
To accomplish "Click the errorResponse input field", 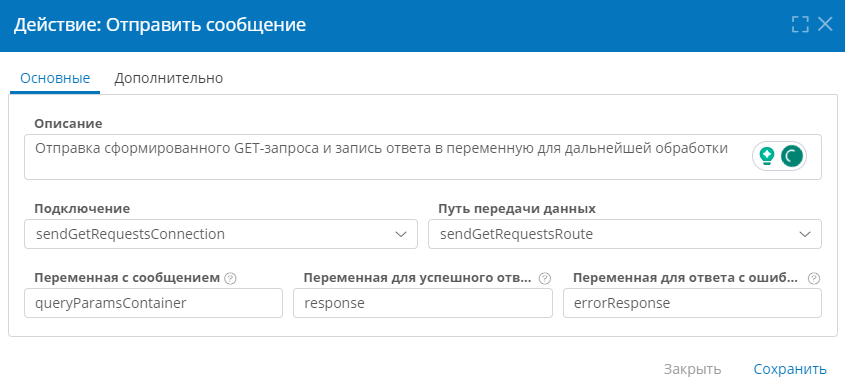I will click(692, 303).
